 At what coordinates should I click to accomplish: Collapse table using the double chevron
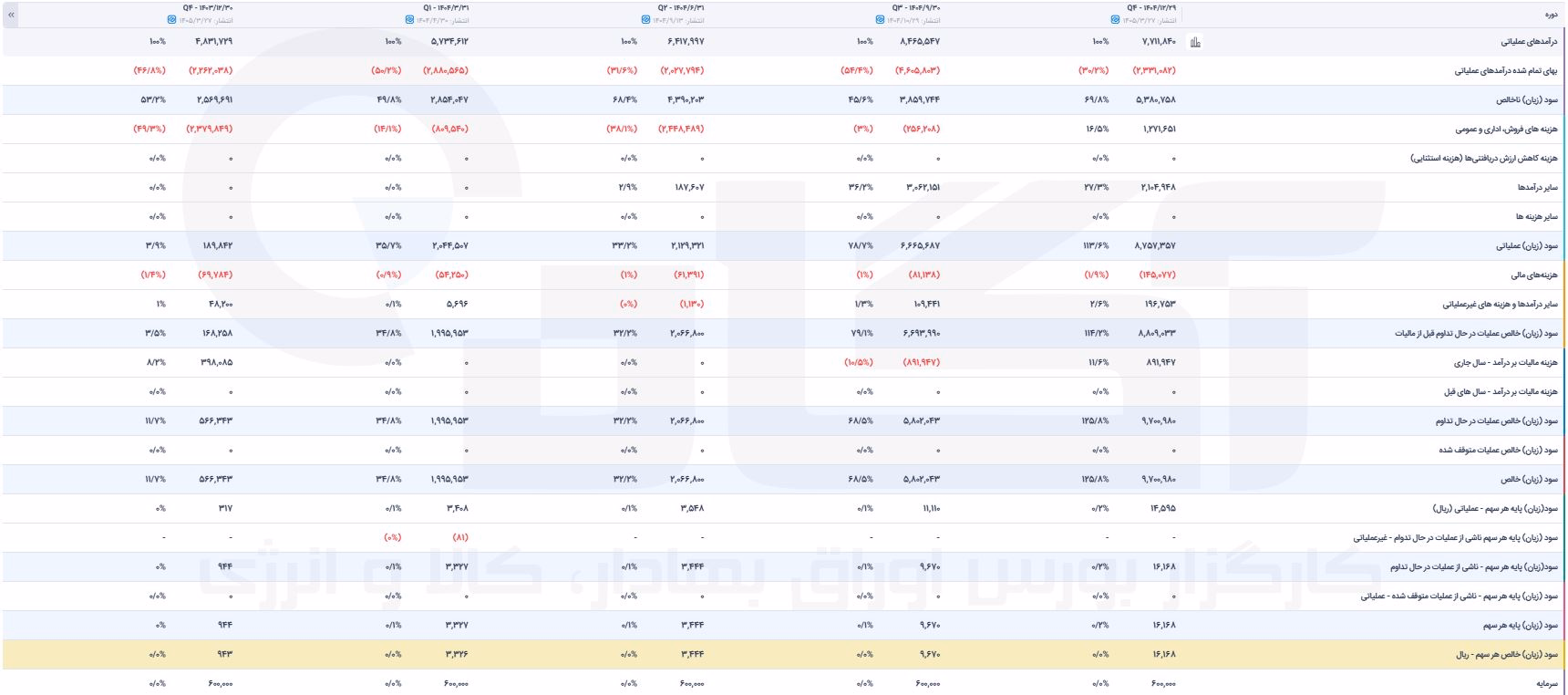coord(11,15)
